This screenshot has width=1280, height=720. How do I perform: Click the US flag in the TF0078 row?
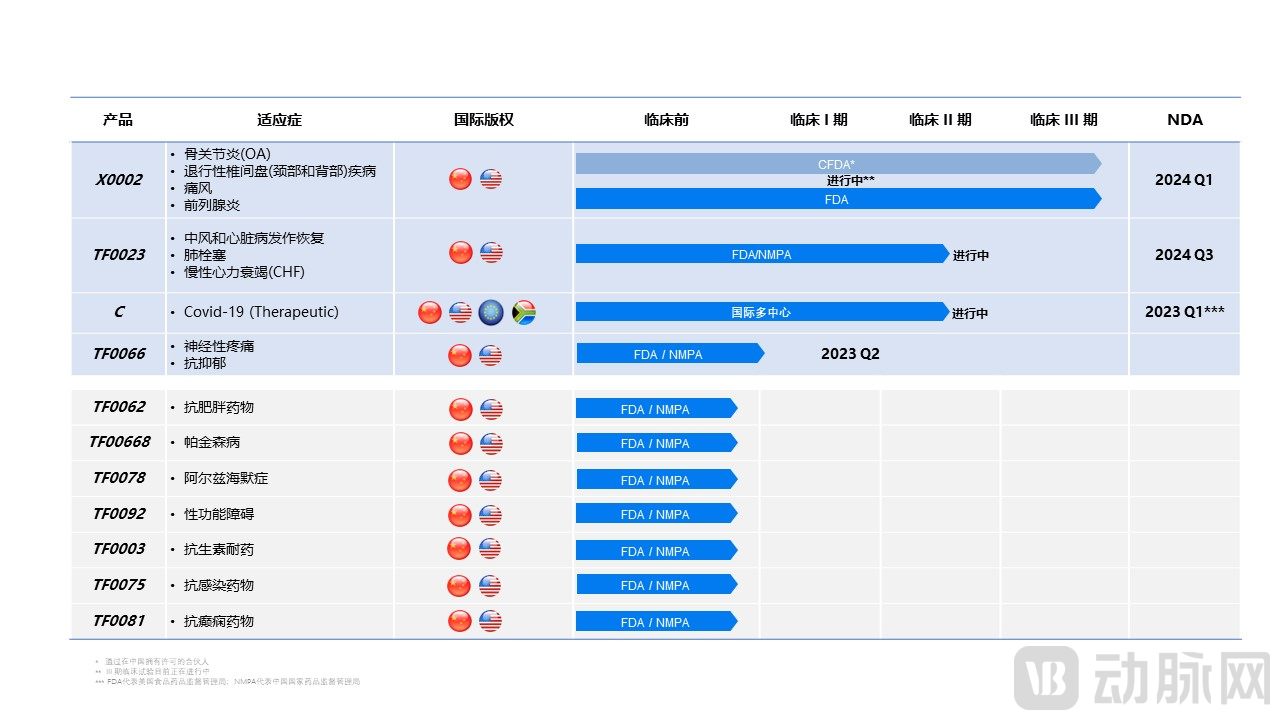[490, 478]
